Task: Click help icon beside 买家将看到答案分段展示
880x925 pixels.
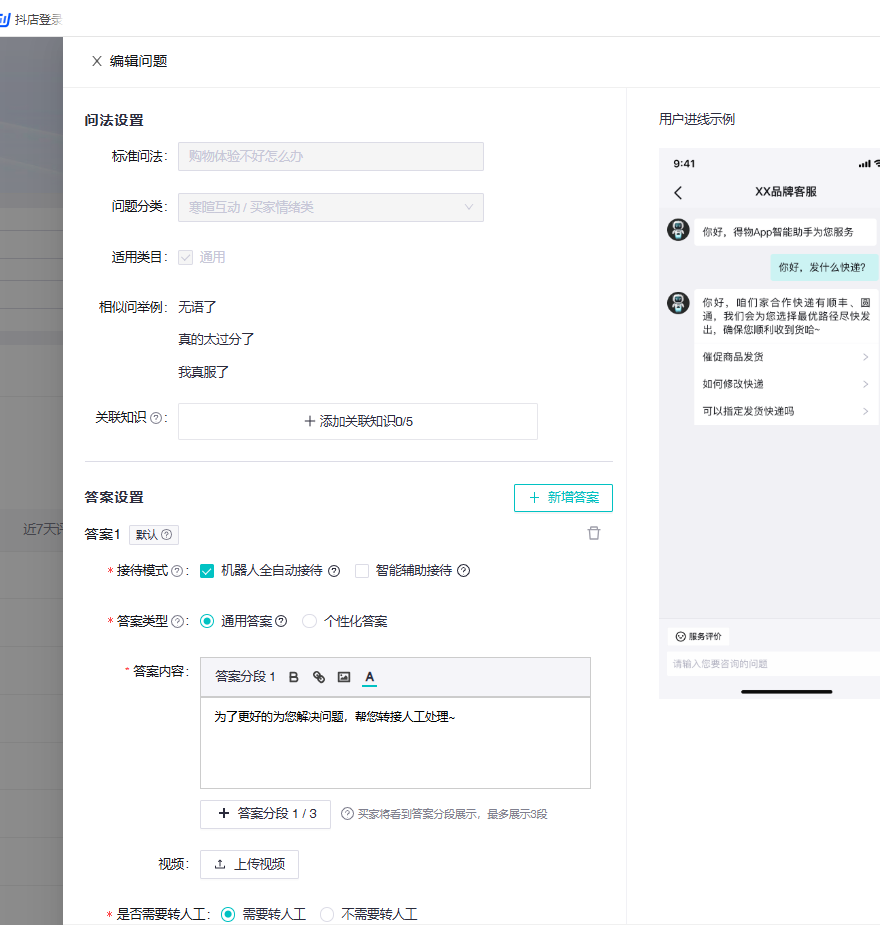Action: click(x=347, y=814)
